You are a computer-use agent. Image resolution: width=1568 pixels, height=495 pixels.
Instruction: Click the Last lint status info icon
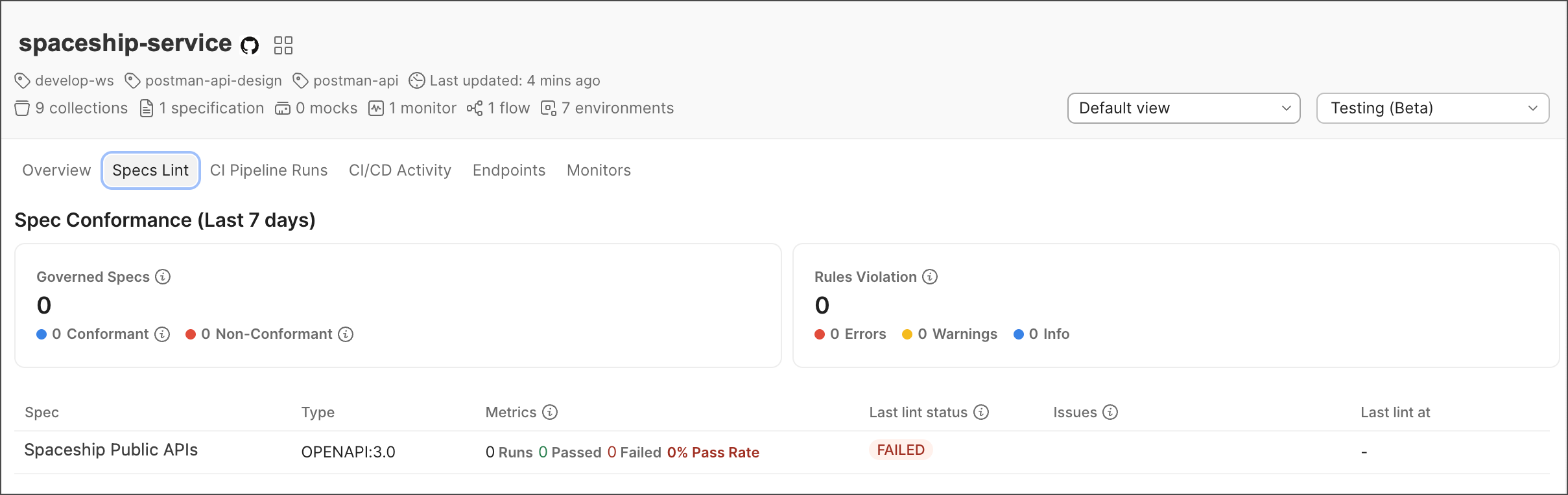point(981,412)
